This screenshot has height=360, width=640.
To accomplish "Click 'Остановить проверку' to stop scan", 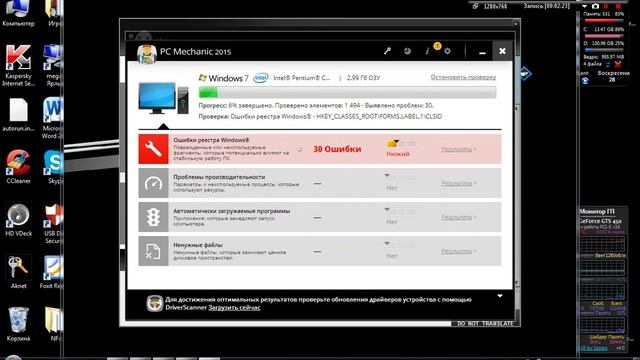I will coord(463,77).
